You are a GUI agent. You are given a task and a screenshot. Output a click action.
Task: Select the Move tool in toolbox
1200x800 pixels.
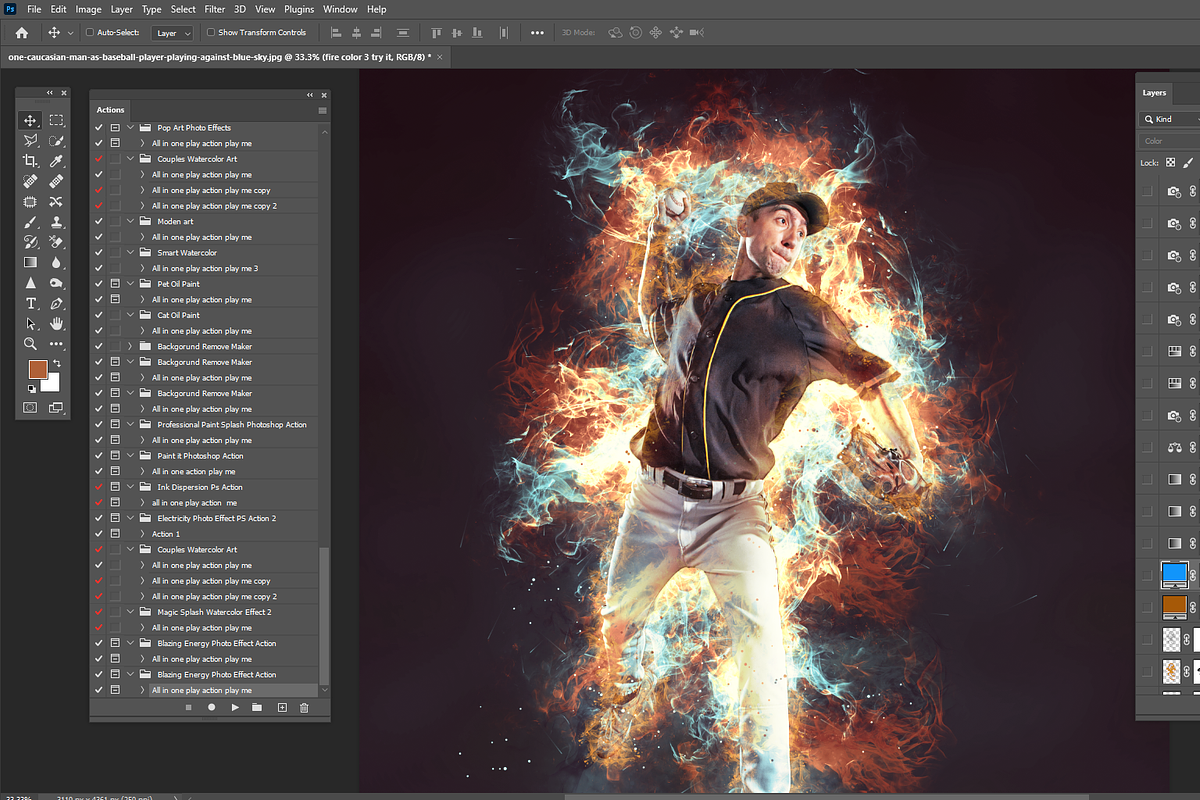(30, 120)
